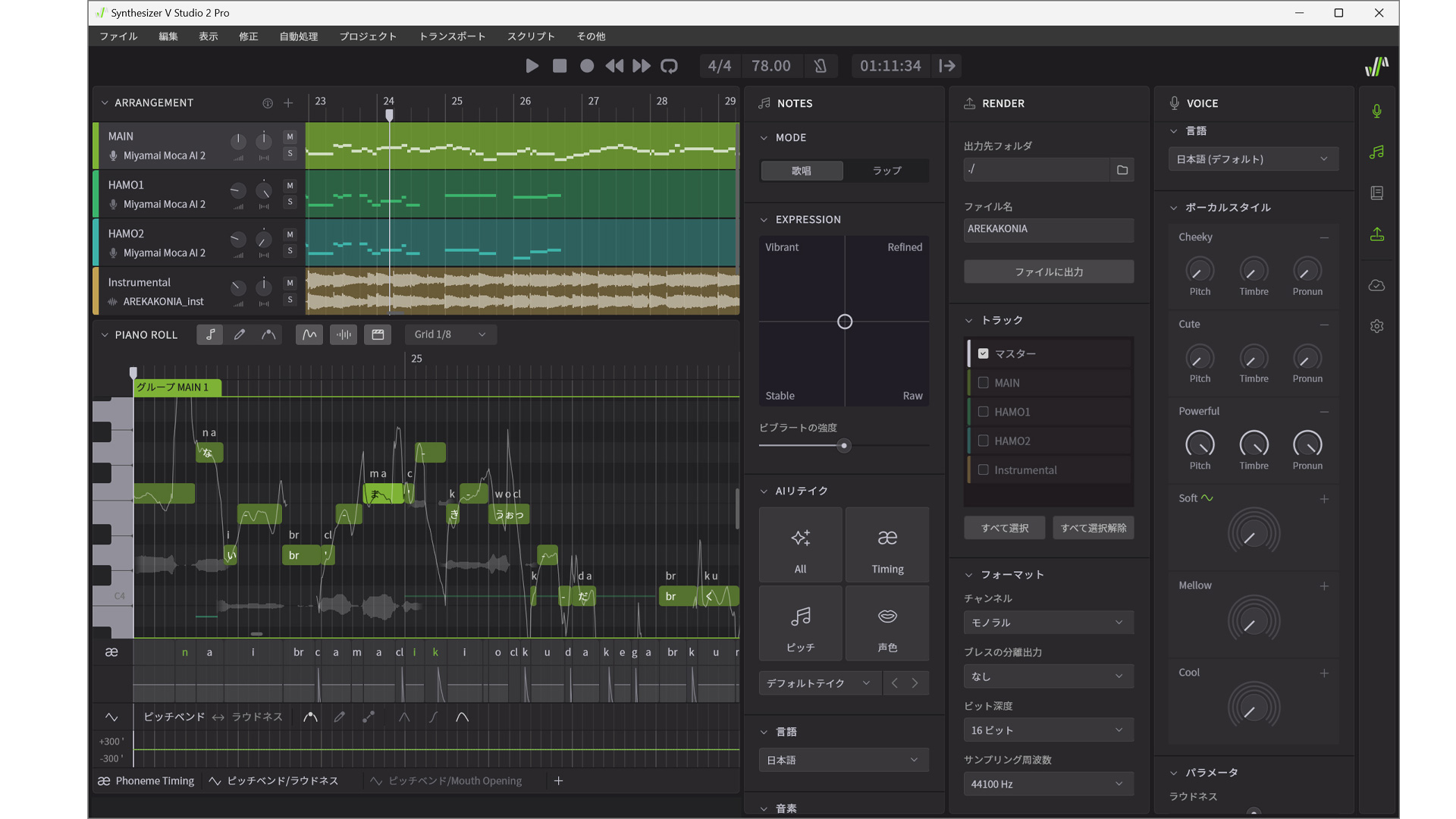Open the プロジェクト menu
This screenshot has width=1456, height=819.
pyautogui.click(x=368, y=36)
